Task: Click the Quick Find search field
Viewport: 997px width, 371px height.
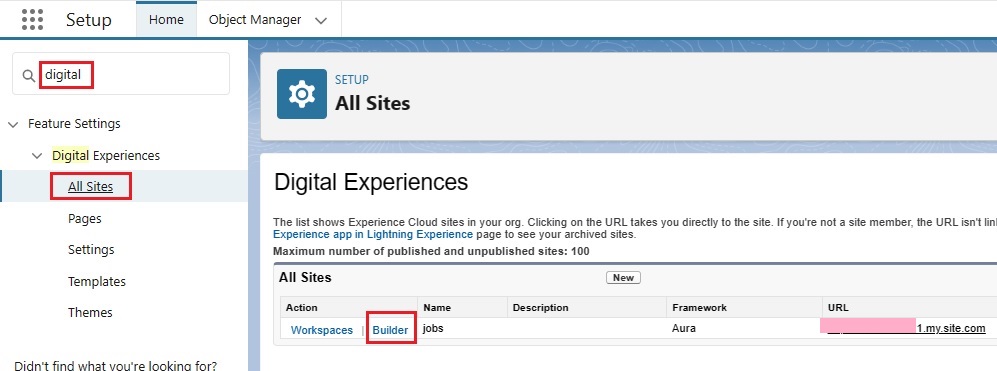Action: 121,74
